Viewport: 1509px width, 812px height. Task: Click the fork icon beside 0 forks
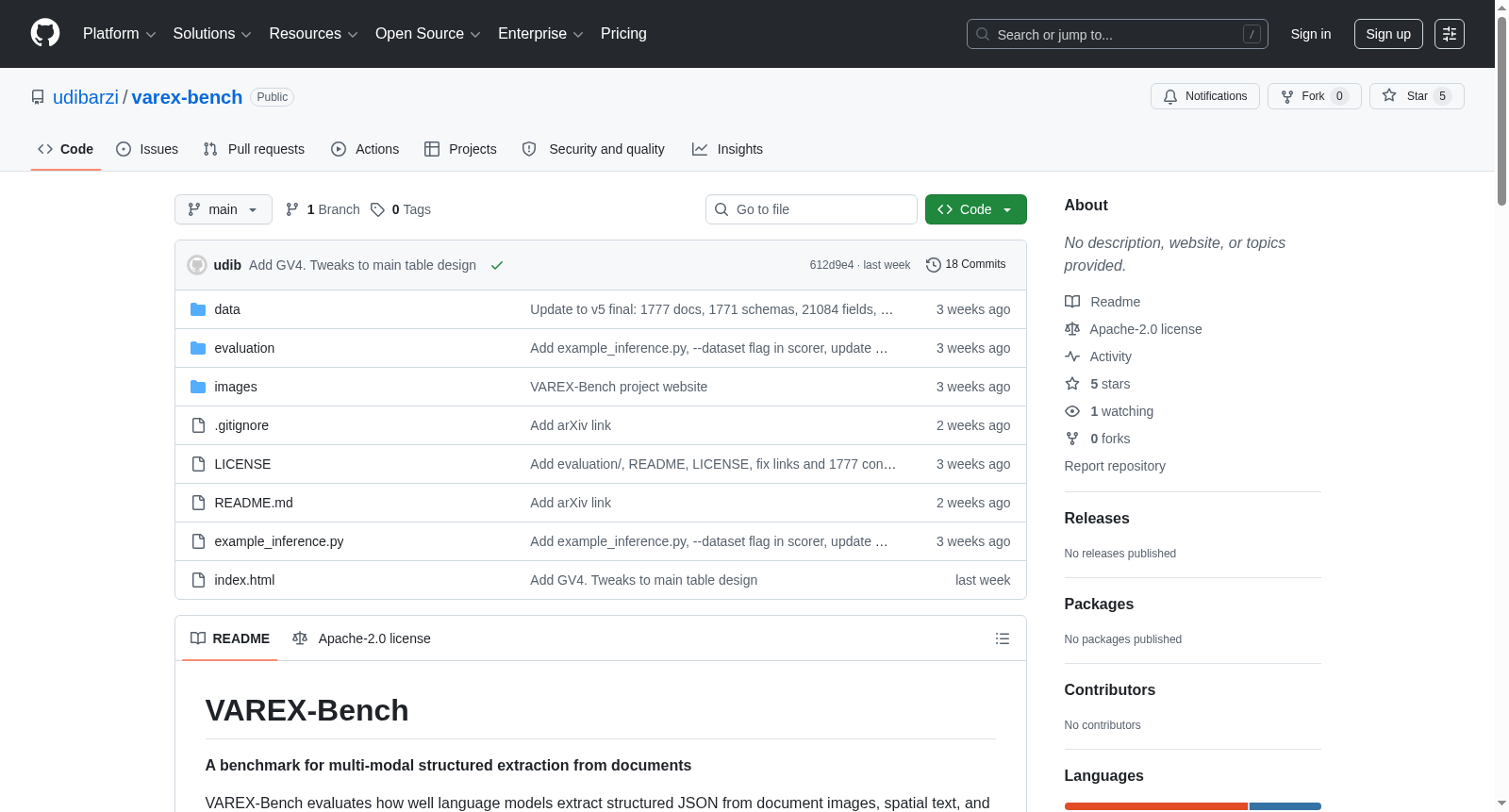pos(1072,439)
